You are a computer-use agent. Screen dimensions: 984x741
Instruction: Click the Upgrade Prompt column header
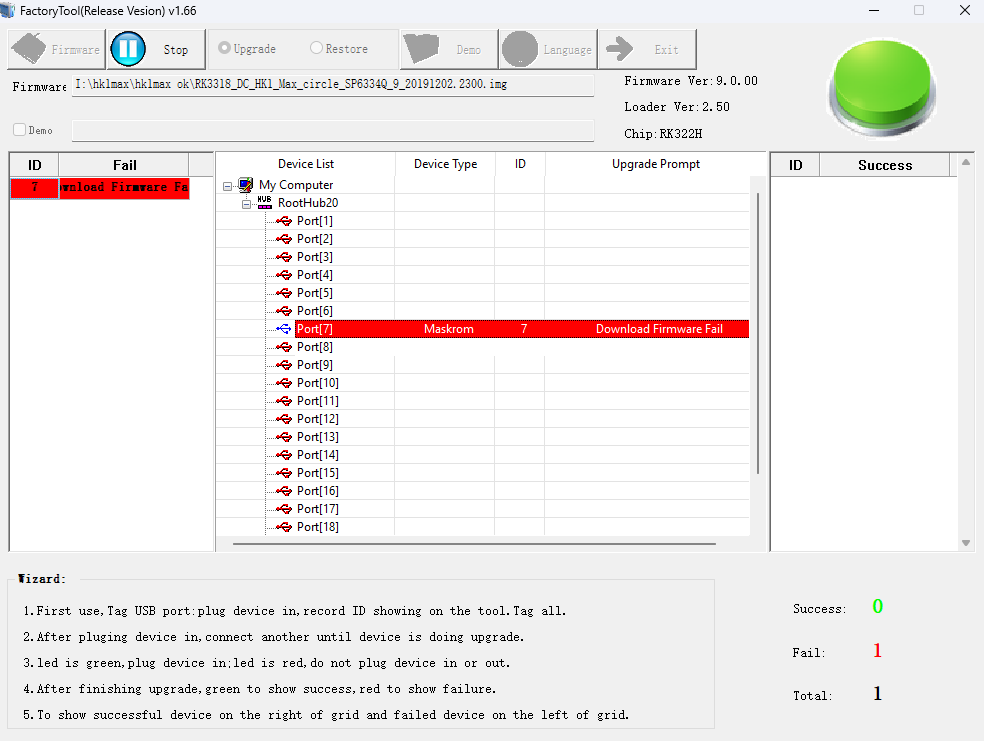655,164
